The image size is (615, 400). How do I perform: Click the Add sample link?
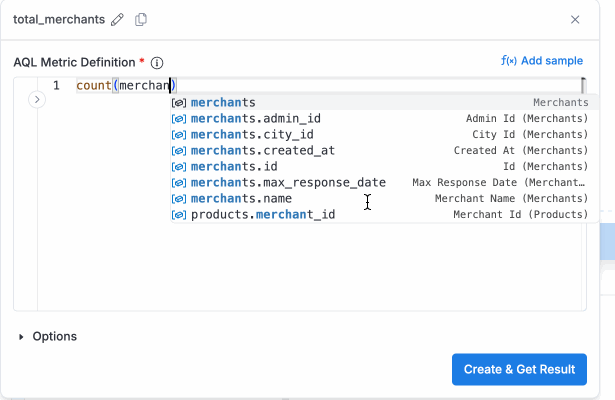552,61
